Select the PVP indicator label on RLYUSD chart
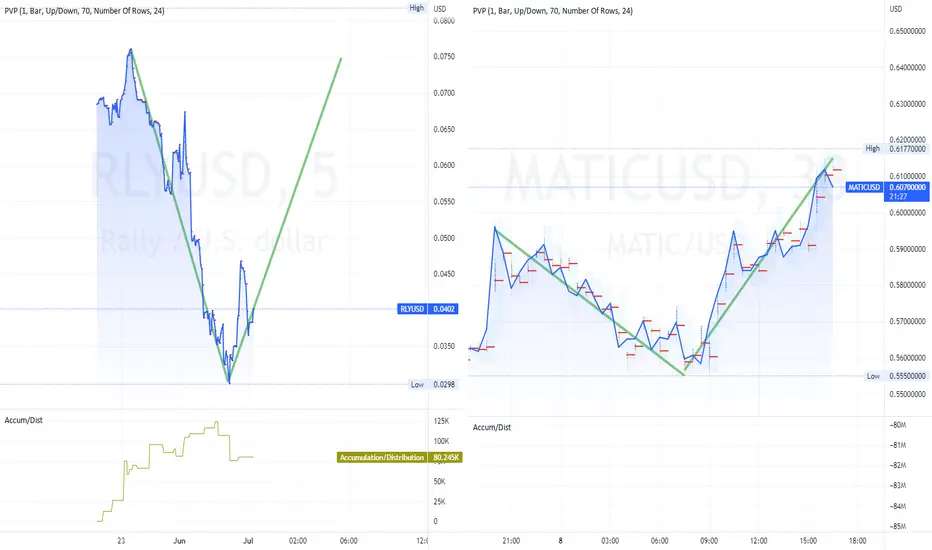 (84, 11)
